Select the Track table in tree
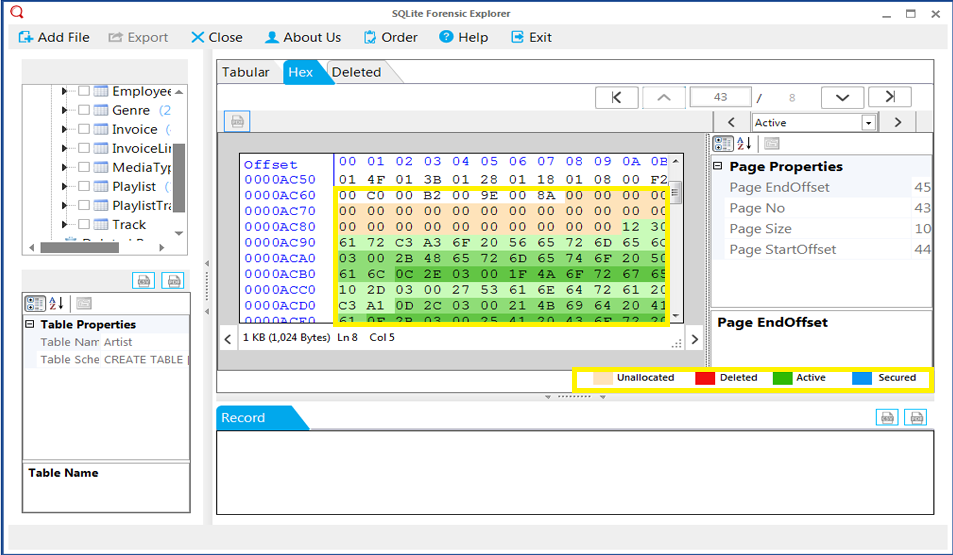 tap(129, 224)
